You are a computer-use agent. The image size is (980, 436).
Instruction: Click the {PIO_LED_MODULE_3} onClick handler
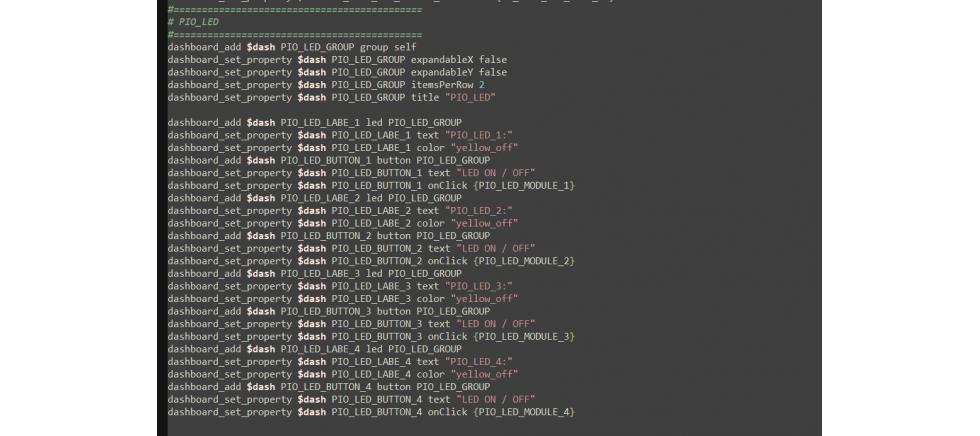pos(524,337)
